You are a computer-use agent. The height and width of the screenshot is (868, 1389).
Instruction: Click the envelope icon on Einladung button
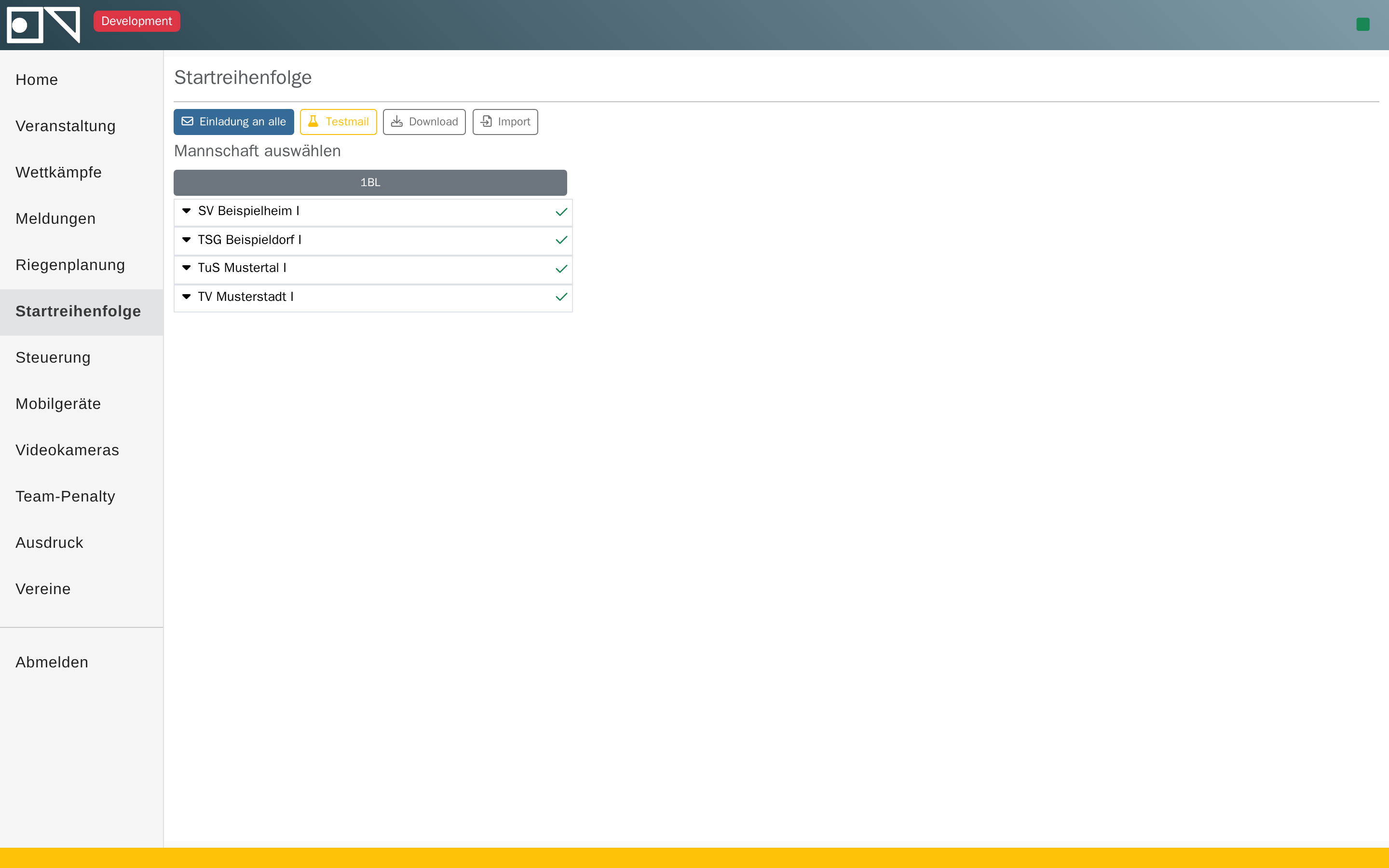(x=187, y=121)
